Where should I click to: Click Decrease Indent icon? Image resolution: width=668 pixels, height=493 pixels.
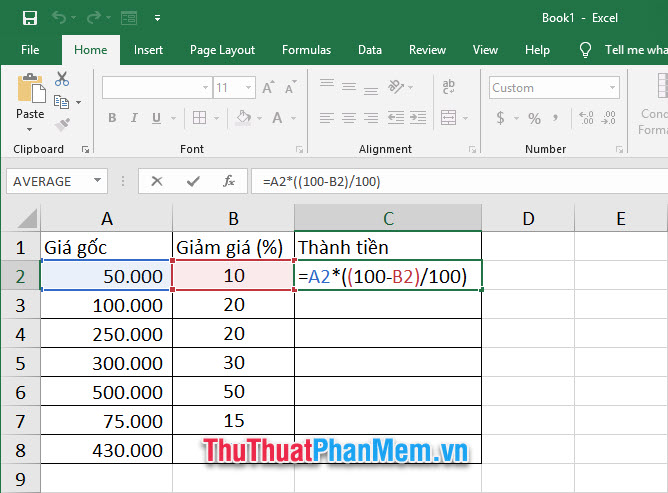[396, 118]
